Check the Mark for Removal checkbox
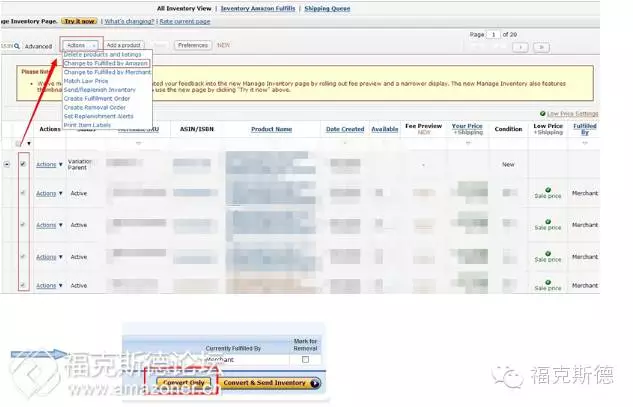This screenshot has height=407, width=633. pos(306,359)
